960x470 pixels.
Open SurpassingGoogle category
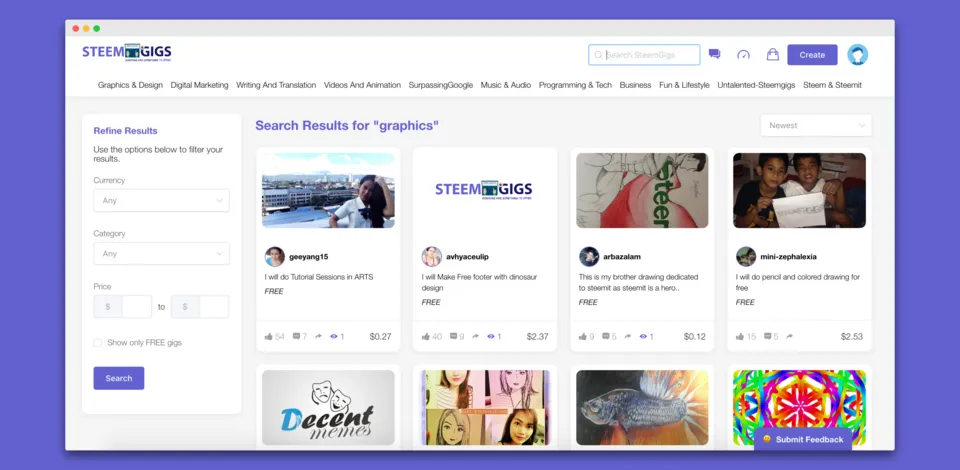click(x=441, y=85)
